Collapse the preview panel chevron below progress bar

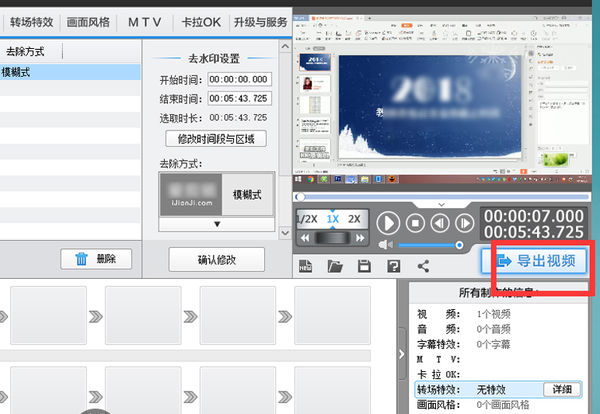[441, 205]
